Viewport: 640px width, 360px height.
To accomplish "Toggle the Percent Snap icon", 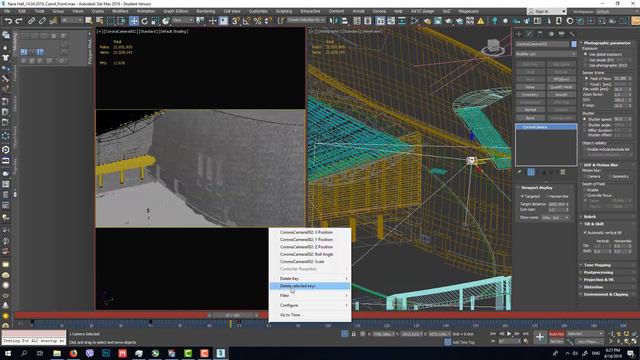I will pyautogui.click(x=257, y=21).
